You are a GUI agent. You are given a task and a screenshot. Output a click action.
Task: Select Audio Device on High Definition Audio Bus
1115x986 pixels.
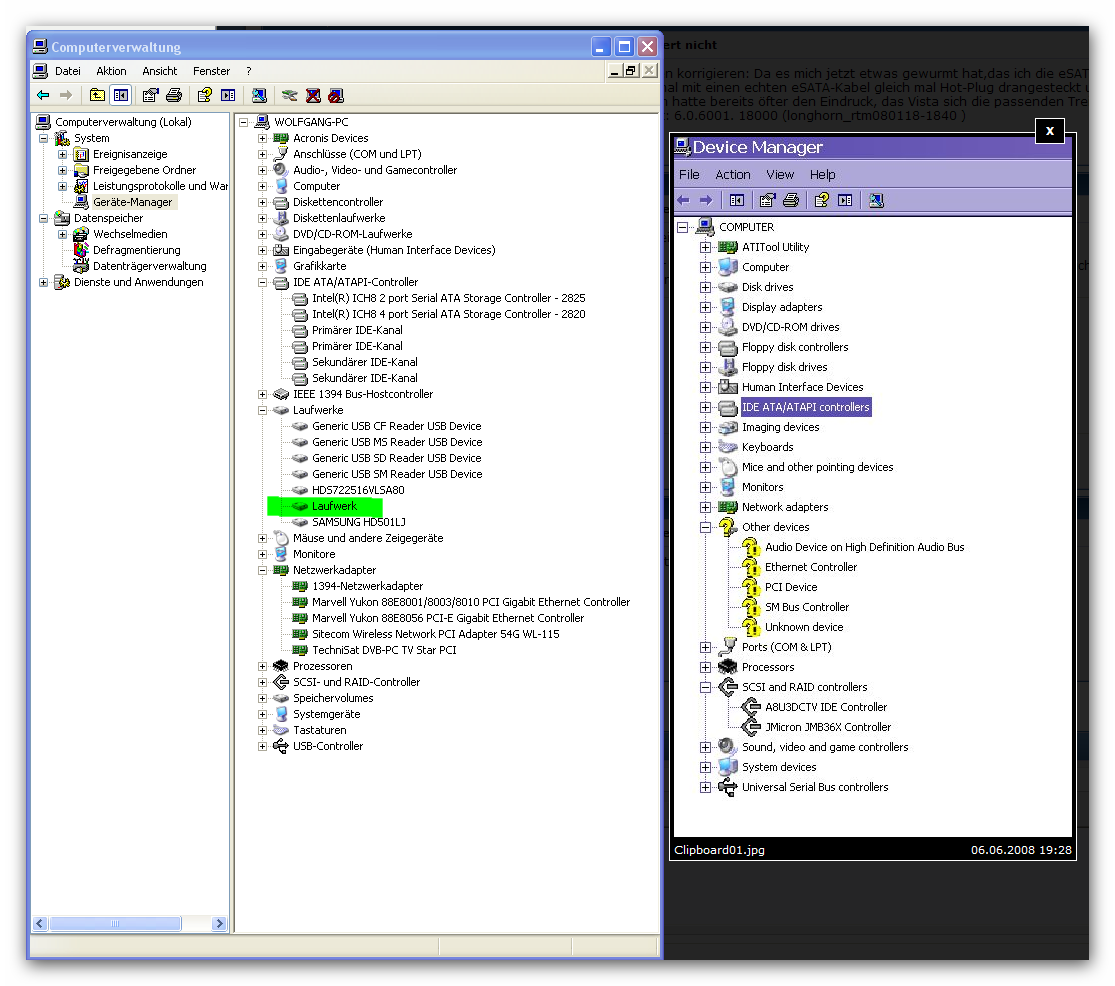[x=865, y=547]
